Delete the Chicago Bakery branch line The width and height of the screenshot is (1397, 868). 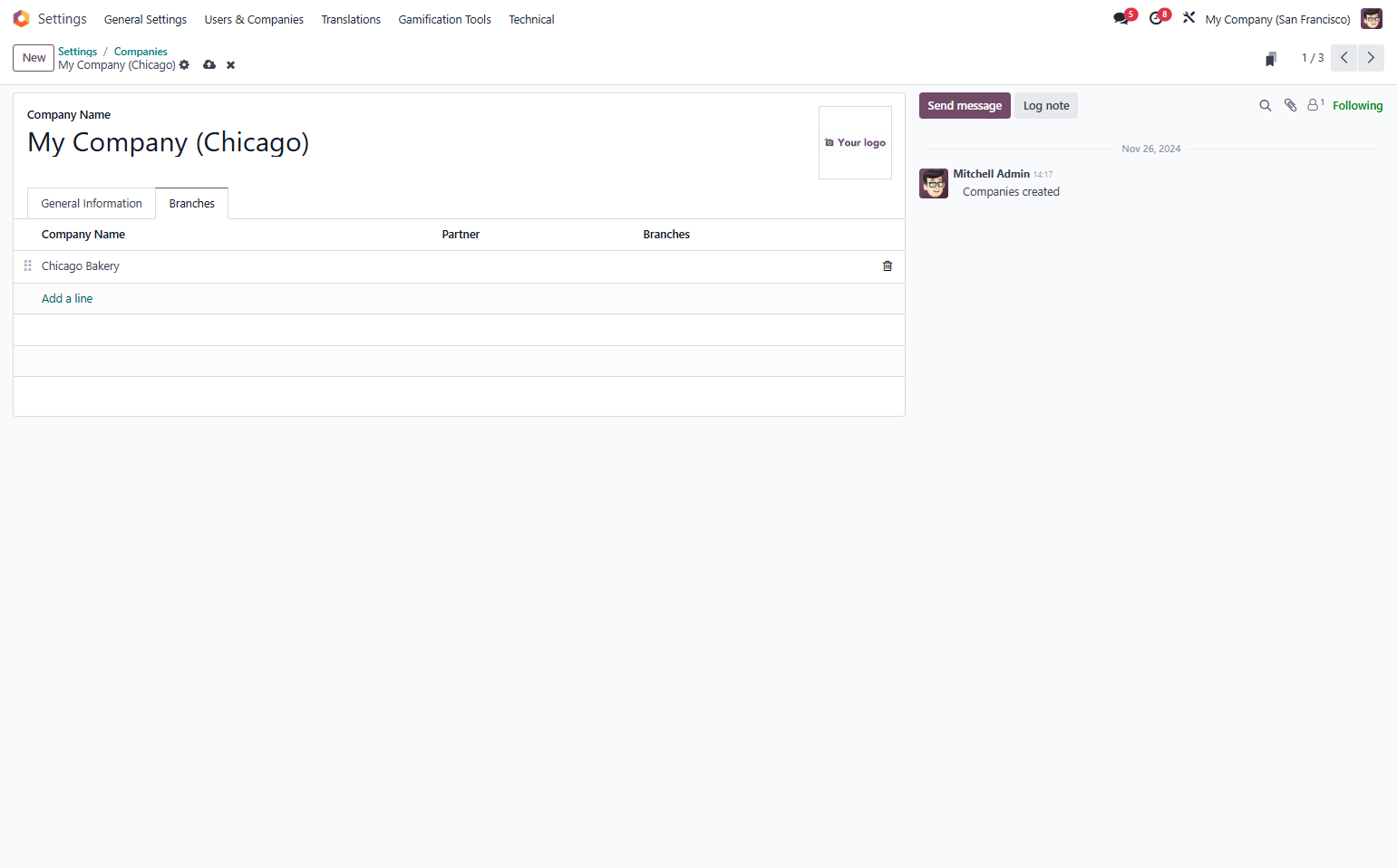pyautogui.click(x=888, y=266)
